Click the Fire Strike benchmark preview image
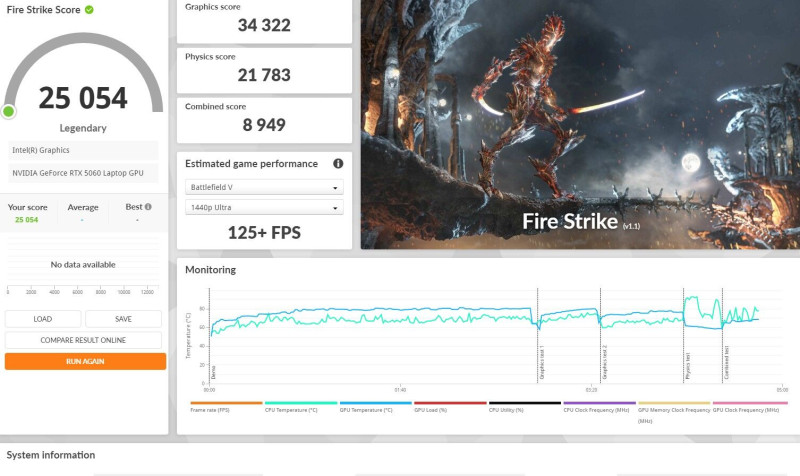 click(x=580, y=124)
